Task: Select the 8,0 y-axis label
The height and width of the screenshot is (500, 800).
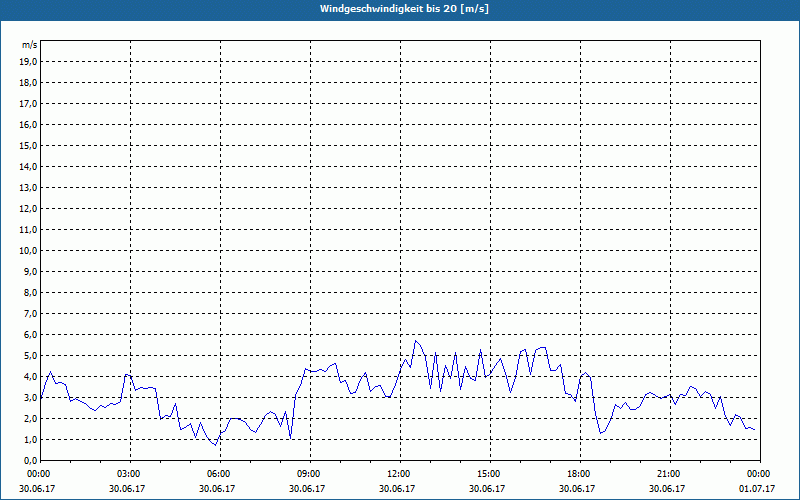Action: pos(30,292)
